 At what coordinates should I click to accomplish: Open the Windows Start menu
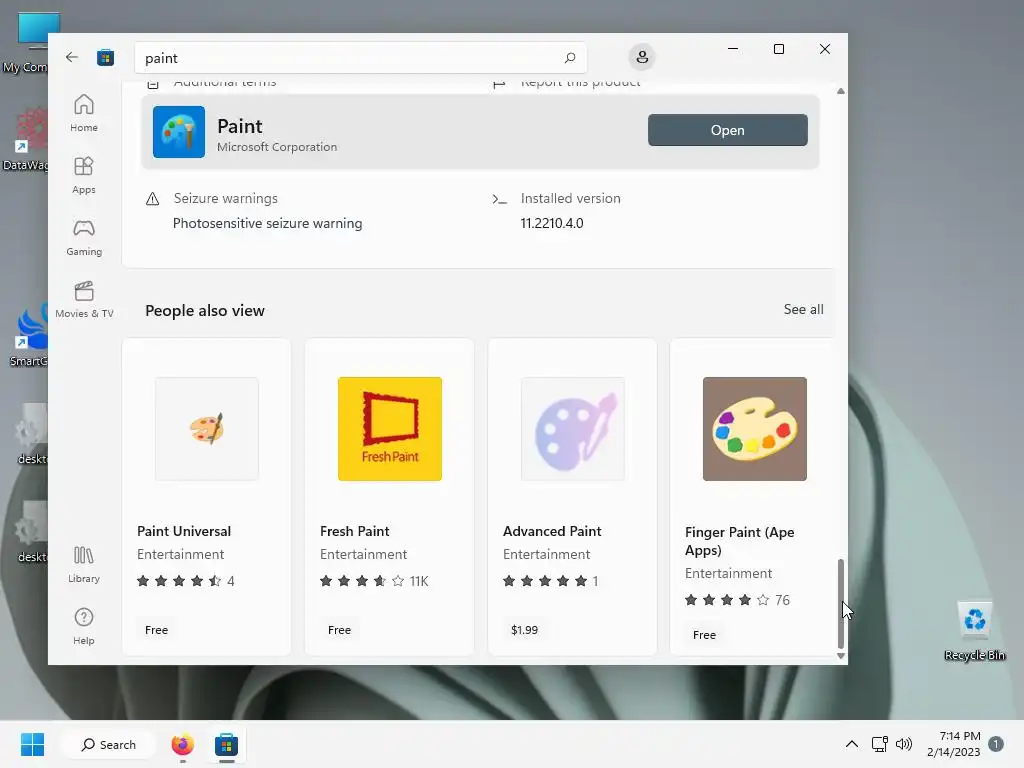click(x=32, y=744)
